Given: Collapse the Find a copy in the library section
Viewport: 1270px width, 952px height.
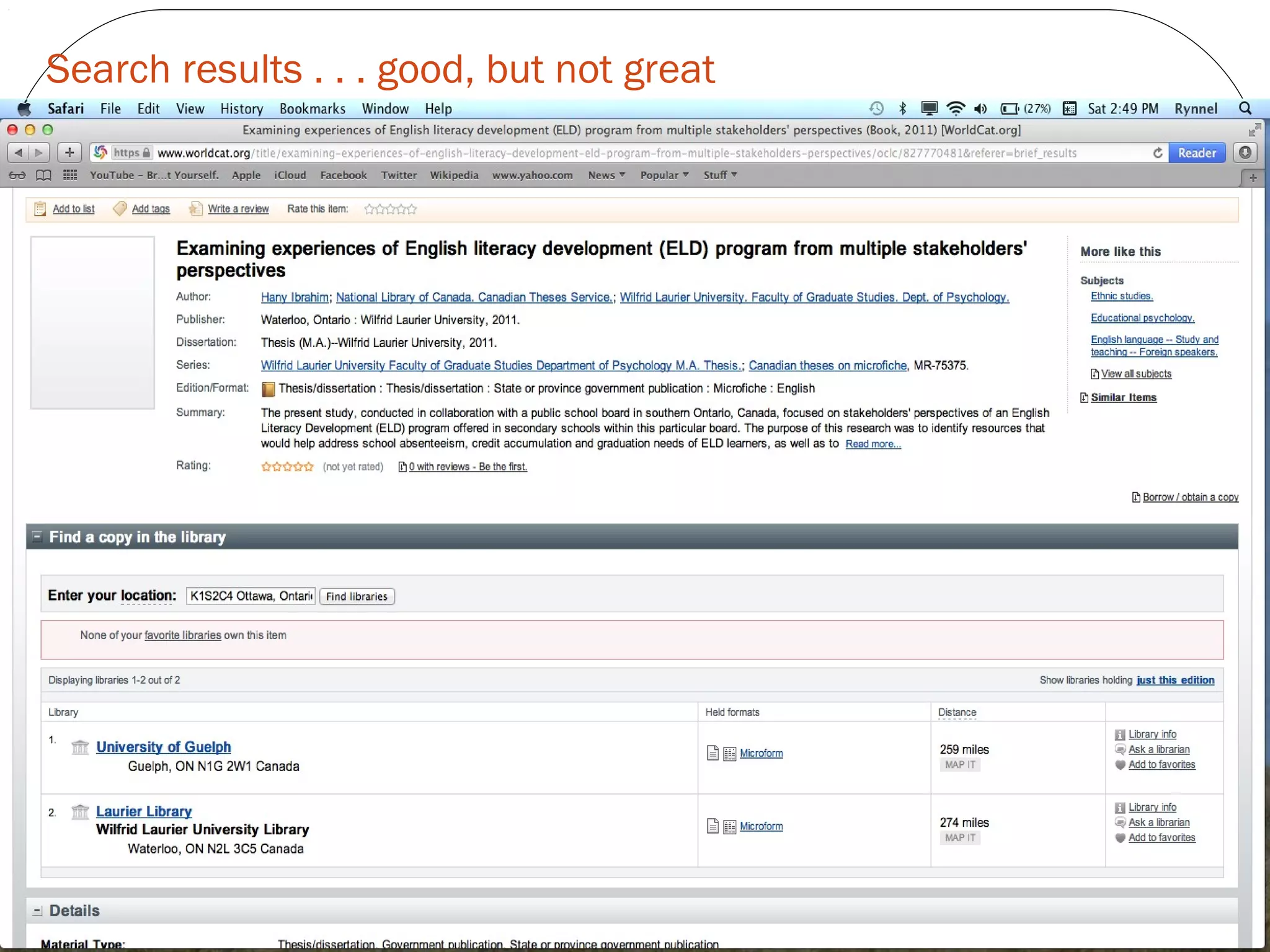Looking at the screenshot, I should [37, 537].
